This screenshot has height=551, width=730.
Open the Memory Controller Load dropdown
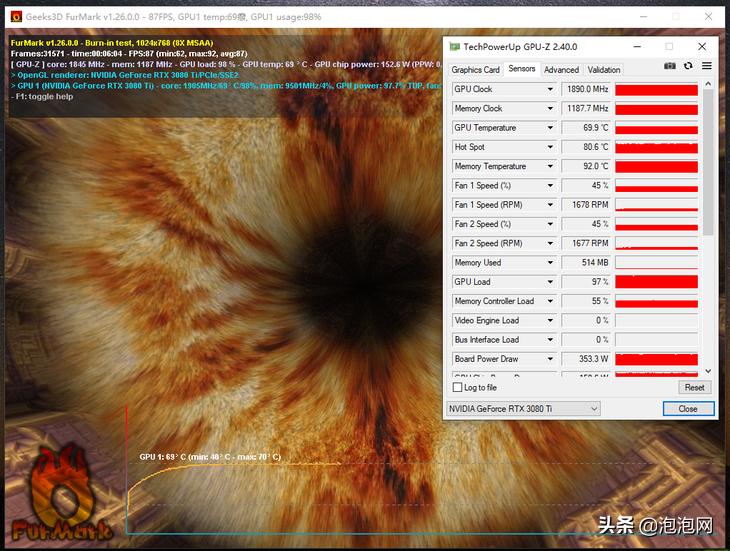click(550, 301)
